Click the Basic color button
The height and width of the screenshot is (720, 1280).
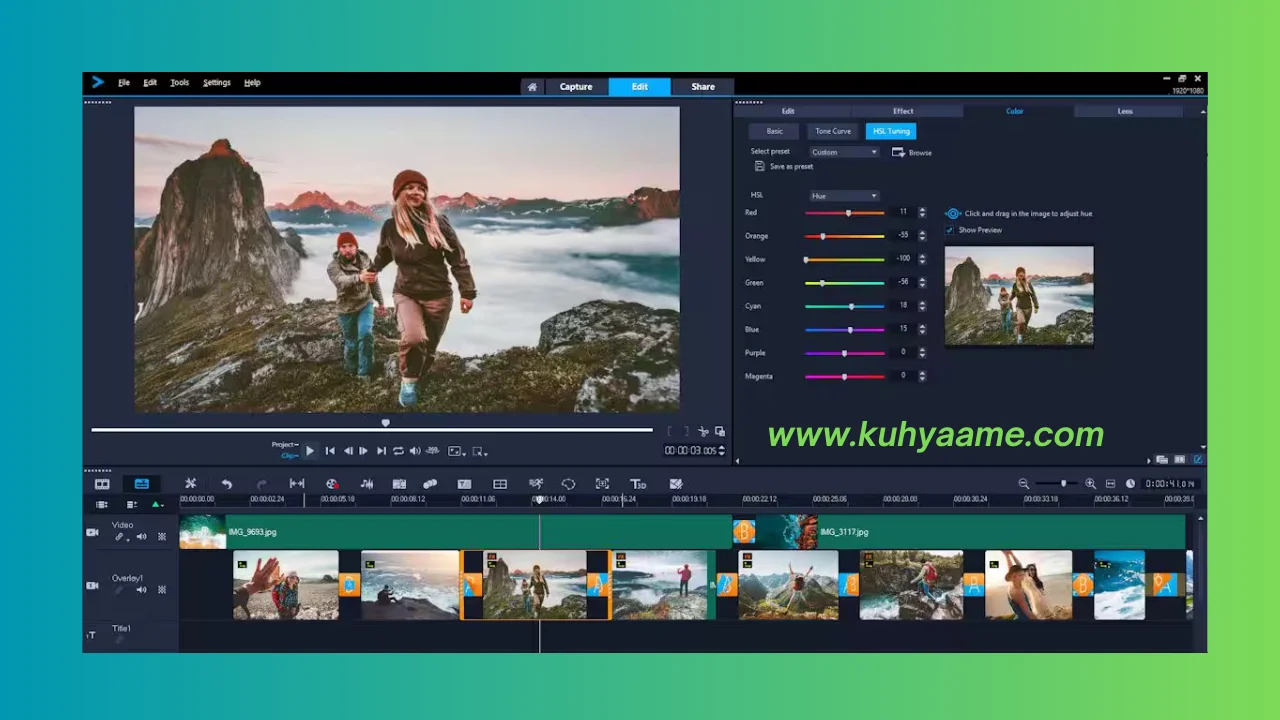[x=775, y=131]
